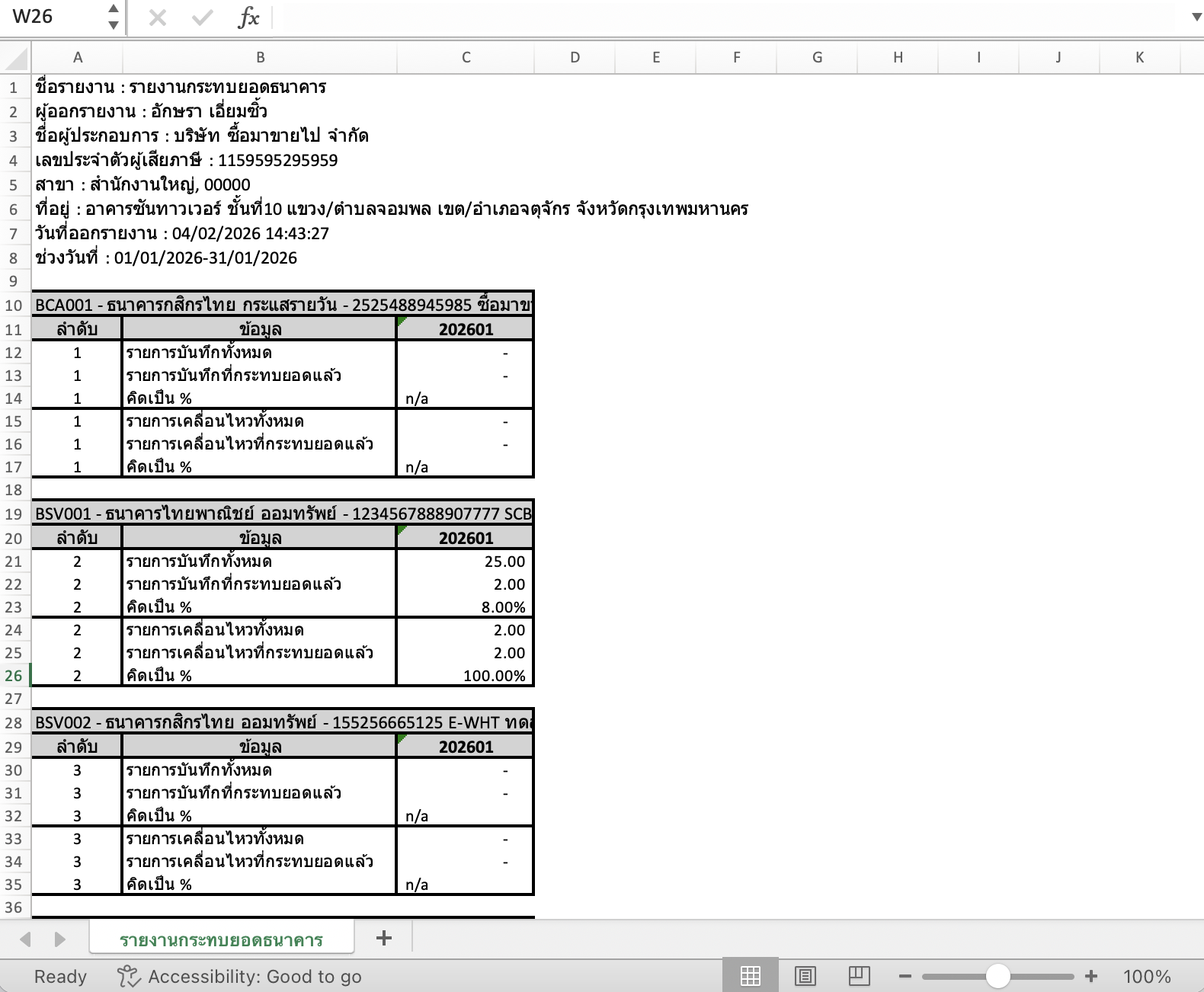Screen dimensions: 1204x992
Task: Click the Insert Function fx icon
Action: tap(248, 18)
